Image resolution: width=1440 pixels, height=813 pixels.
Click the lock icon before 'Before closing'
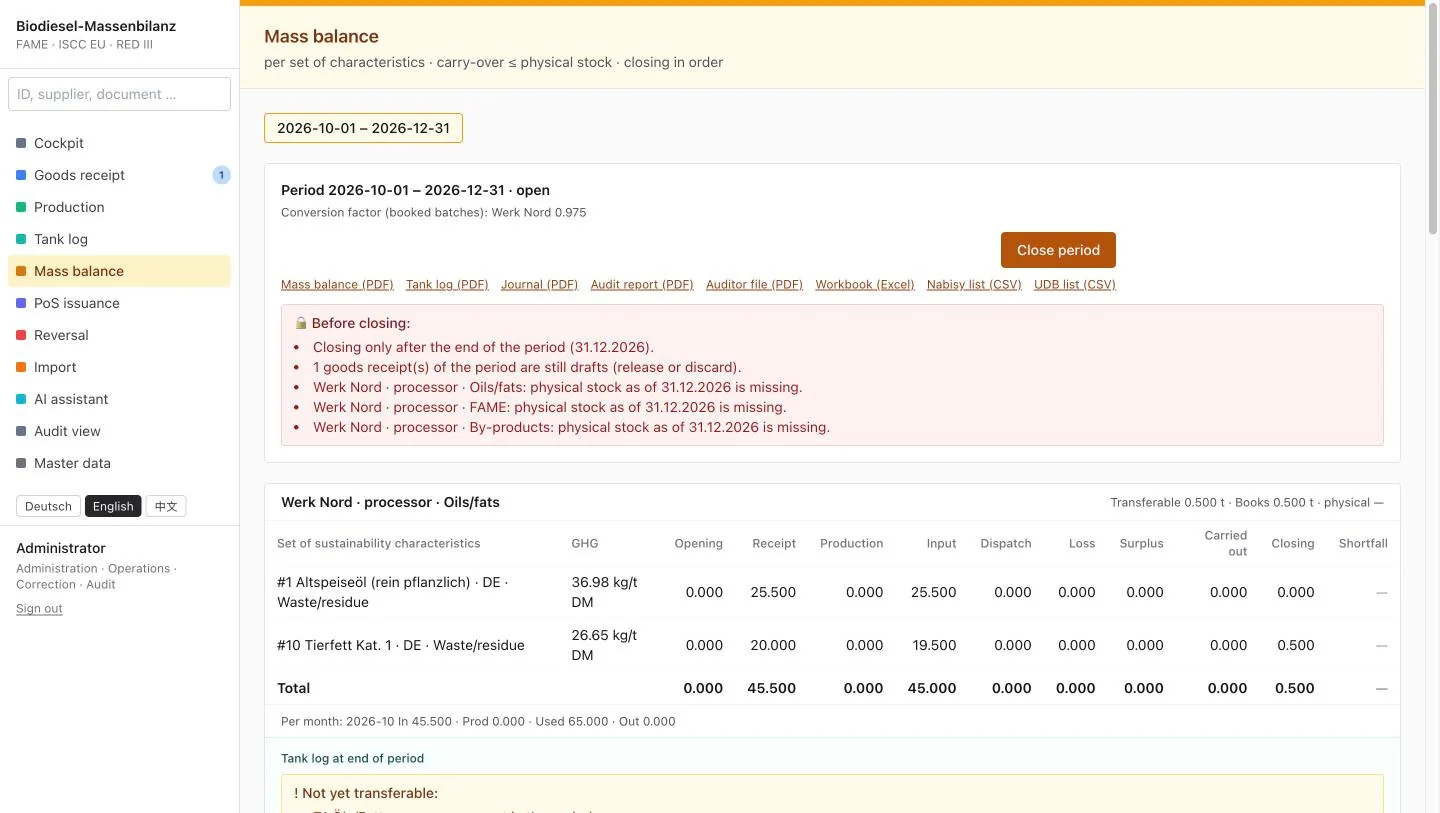[x=301, y=323]
